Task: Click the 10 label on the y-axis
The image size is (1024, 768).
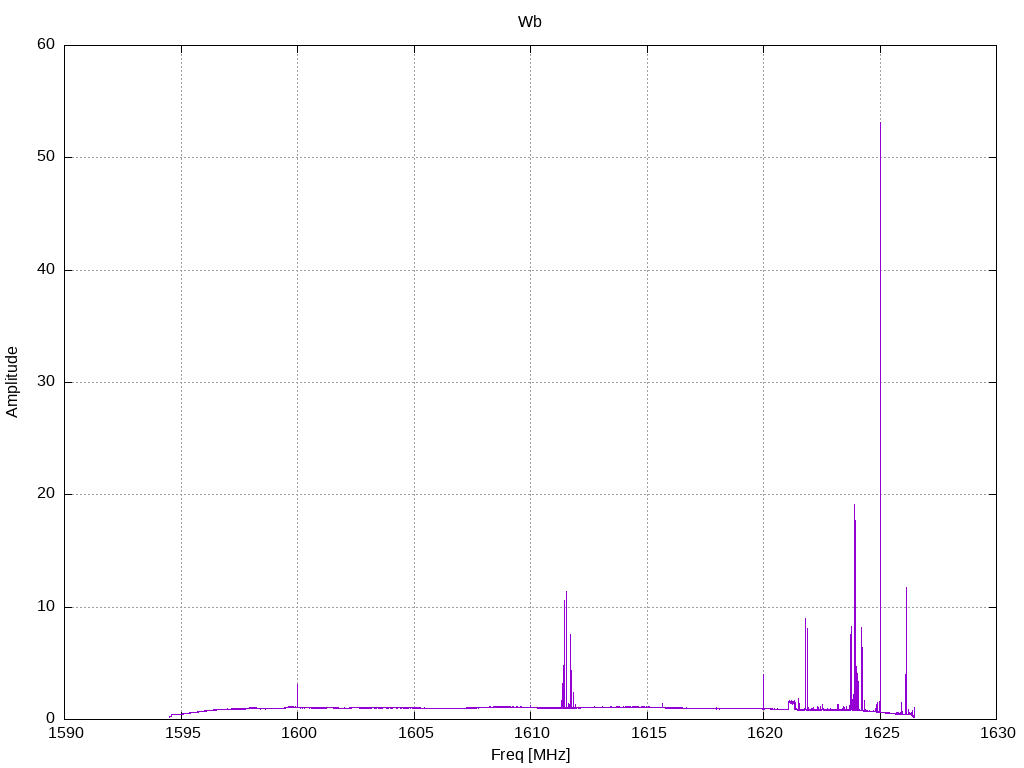Action: 46,606
